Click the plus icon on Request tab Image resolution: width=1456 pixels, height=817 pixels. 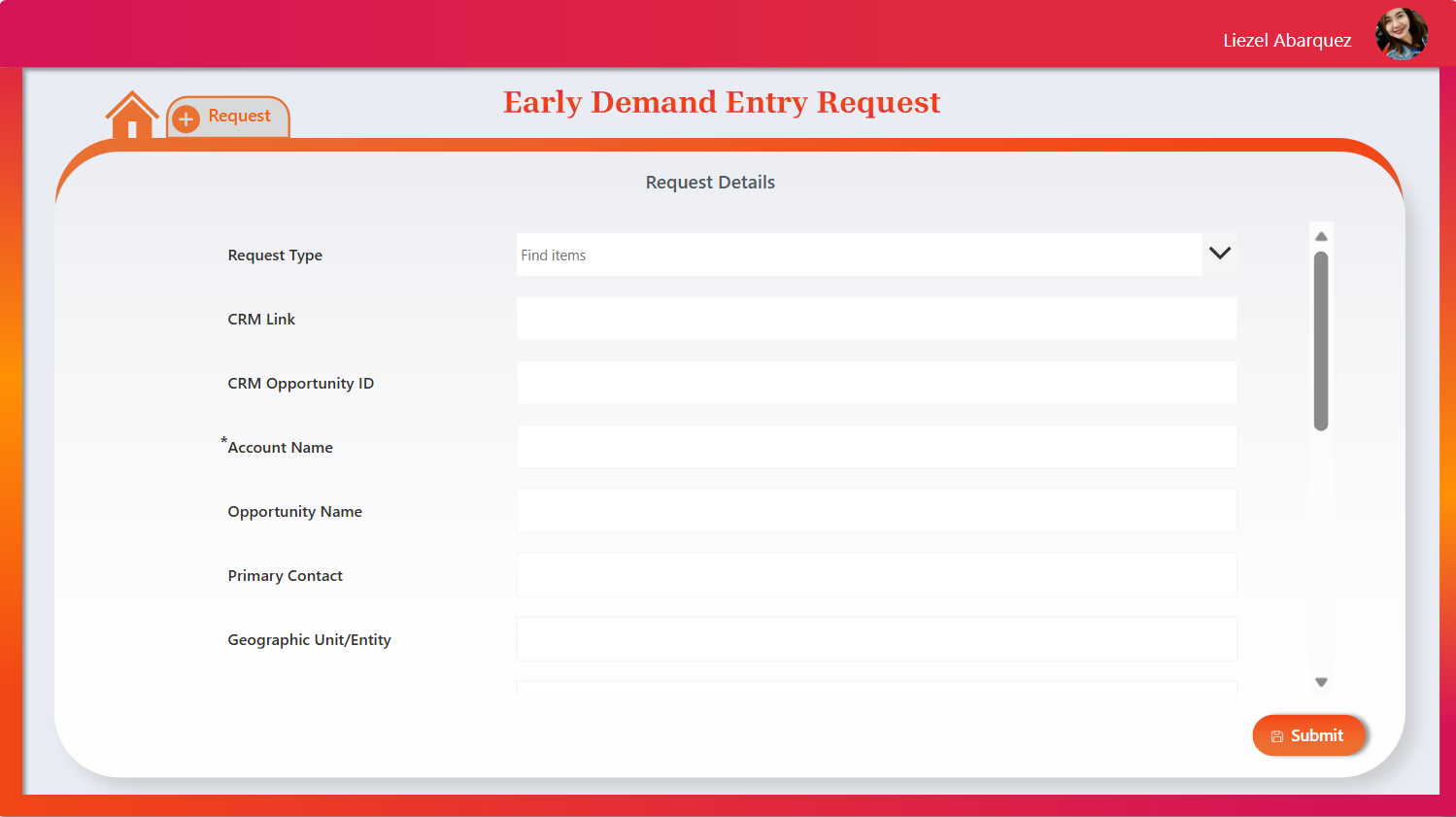[186, 119]
